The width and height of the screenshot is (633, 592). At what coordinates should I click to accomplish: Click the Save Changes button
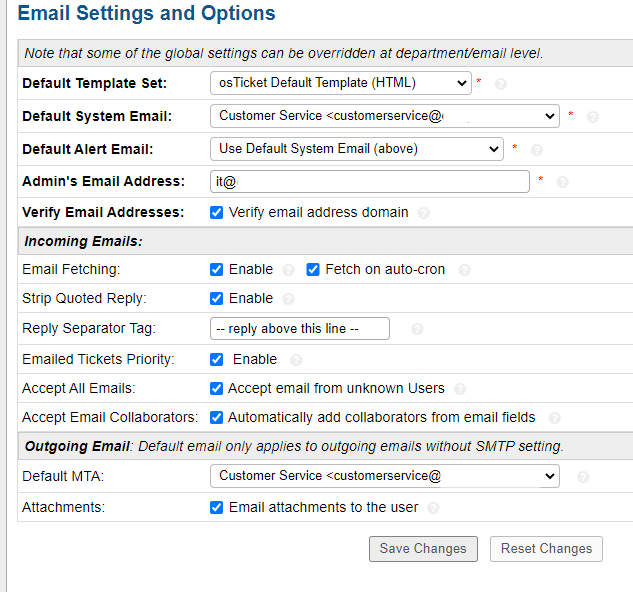click(423, 549)
